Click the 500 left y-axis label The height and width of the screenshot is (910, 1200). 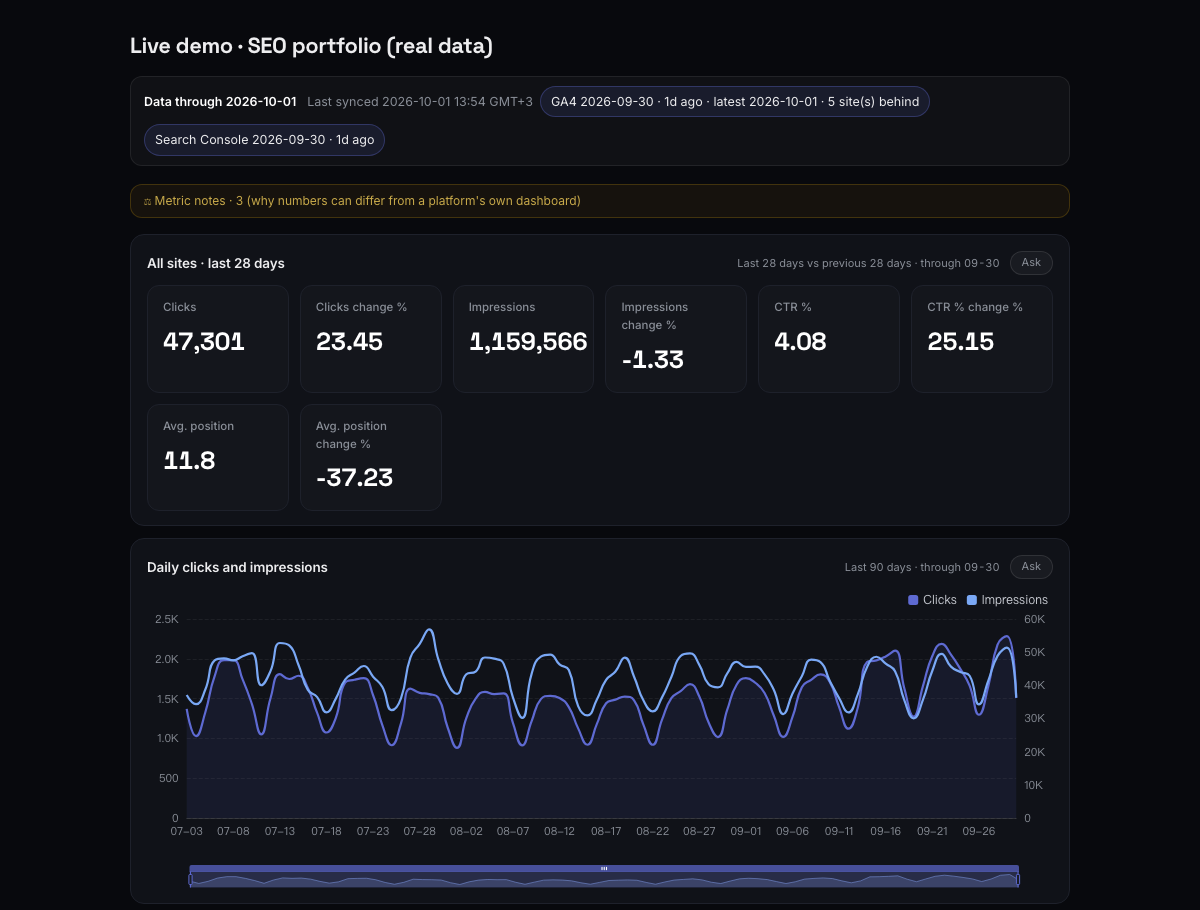pyautogui.click(x=169, y=778)
